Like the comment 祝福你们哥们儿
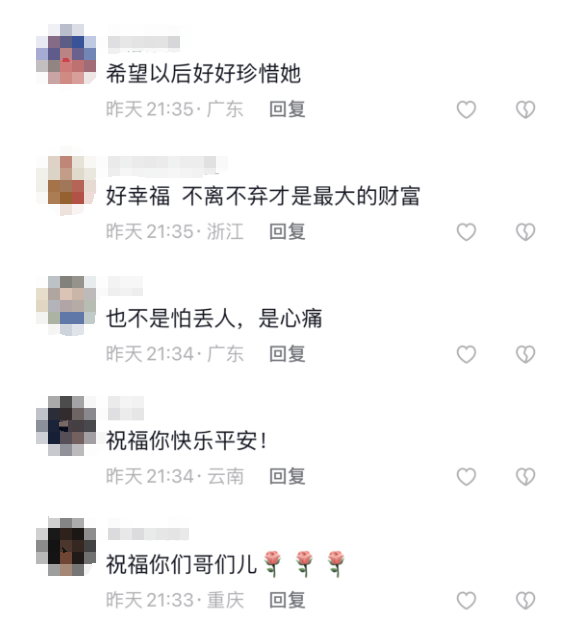 click(466, 600)
